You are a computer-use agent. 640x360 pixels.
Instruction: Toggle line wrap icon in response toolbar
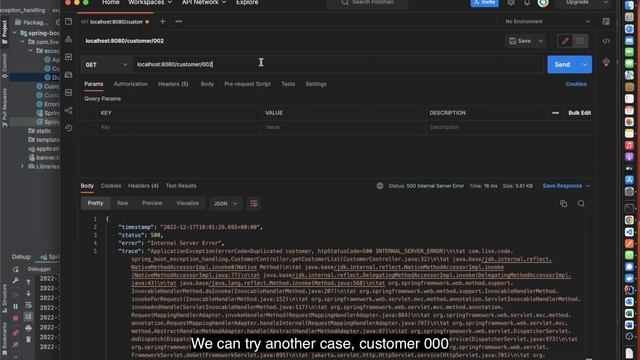coord(253,203)
